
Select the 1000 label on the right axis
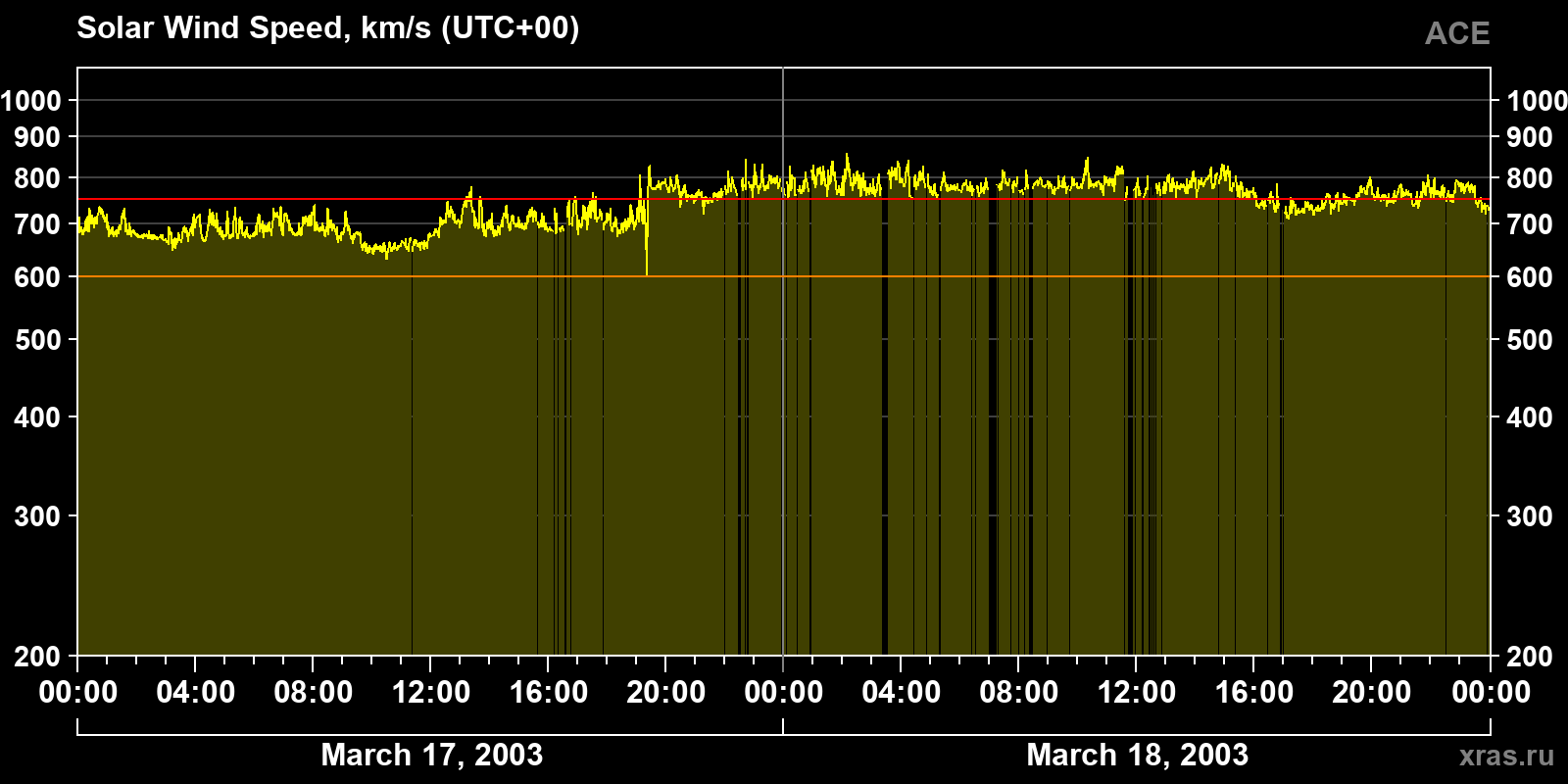click(1537, 100)
